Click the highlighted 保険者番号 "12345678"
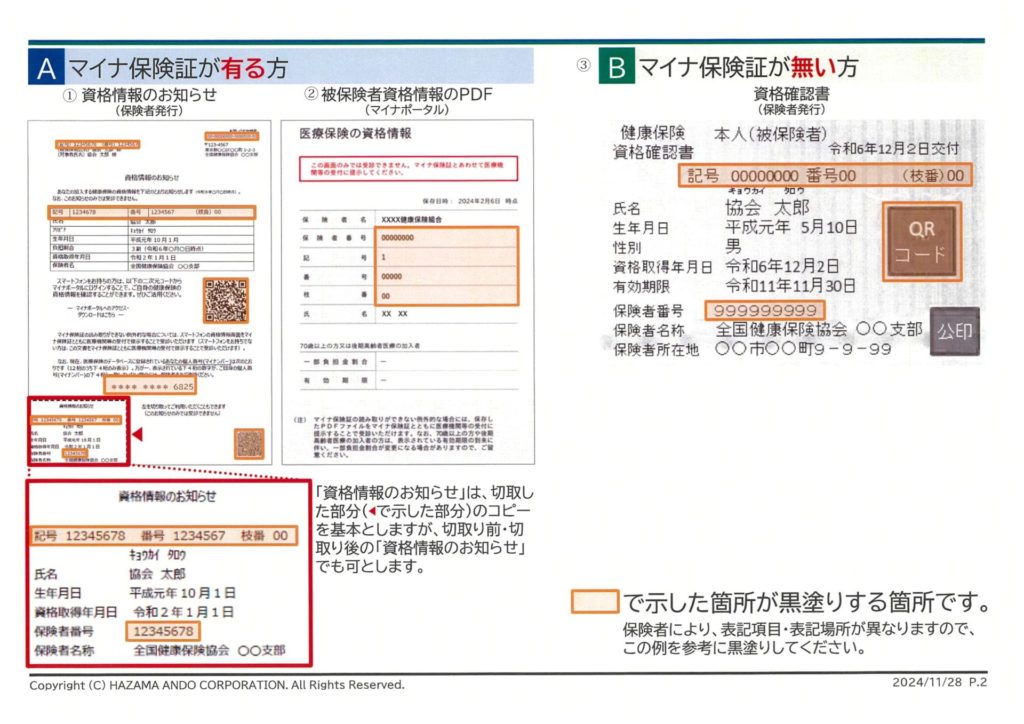The image size is (1024, 724). click(163, 631)
